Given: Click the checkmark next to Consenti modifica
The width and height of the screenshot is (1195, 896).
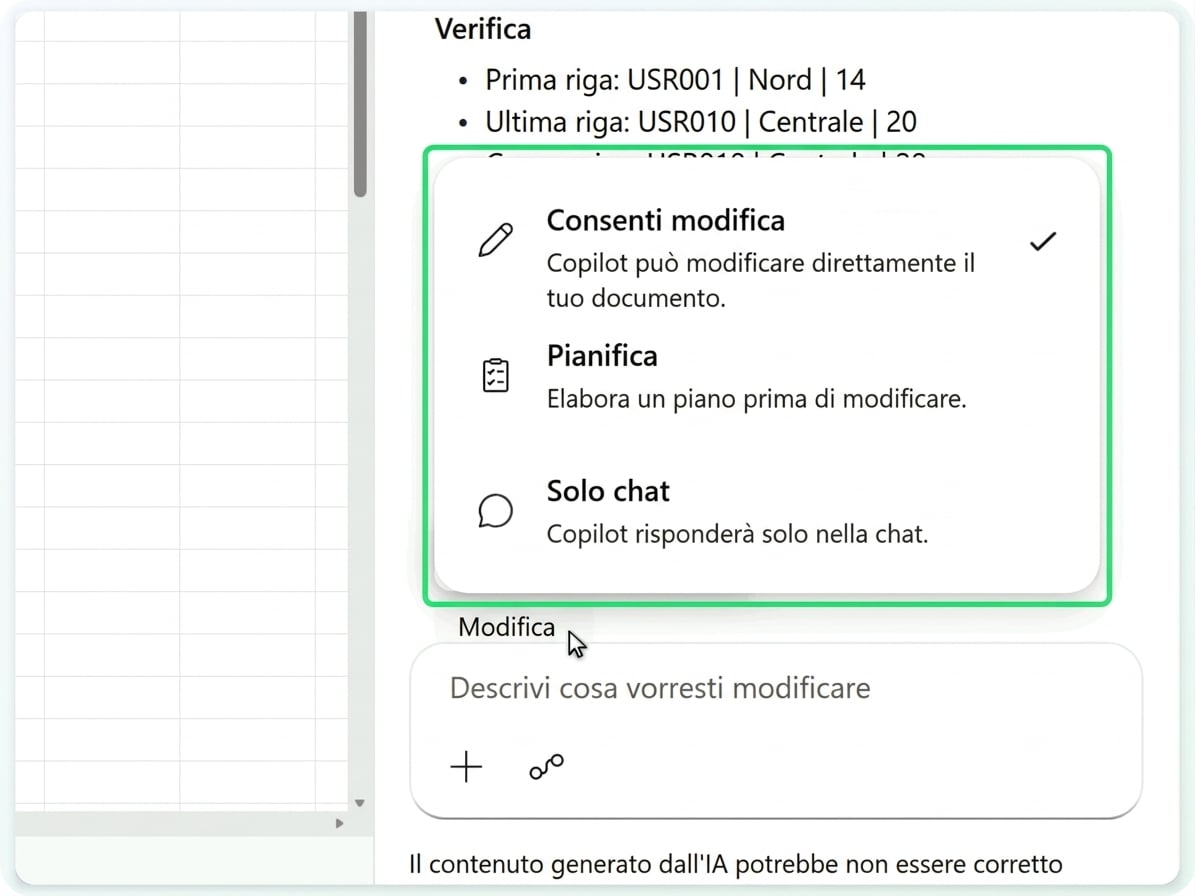Looking at the screenshot, I should coord(1043,242).
